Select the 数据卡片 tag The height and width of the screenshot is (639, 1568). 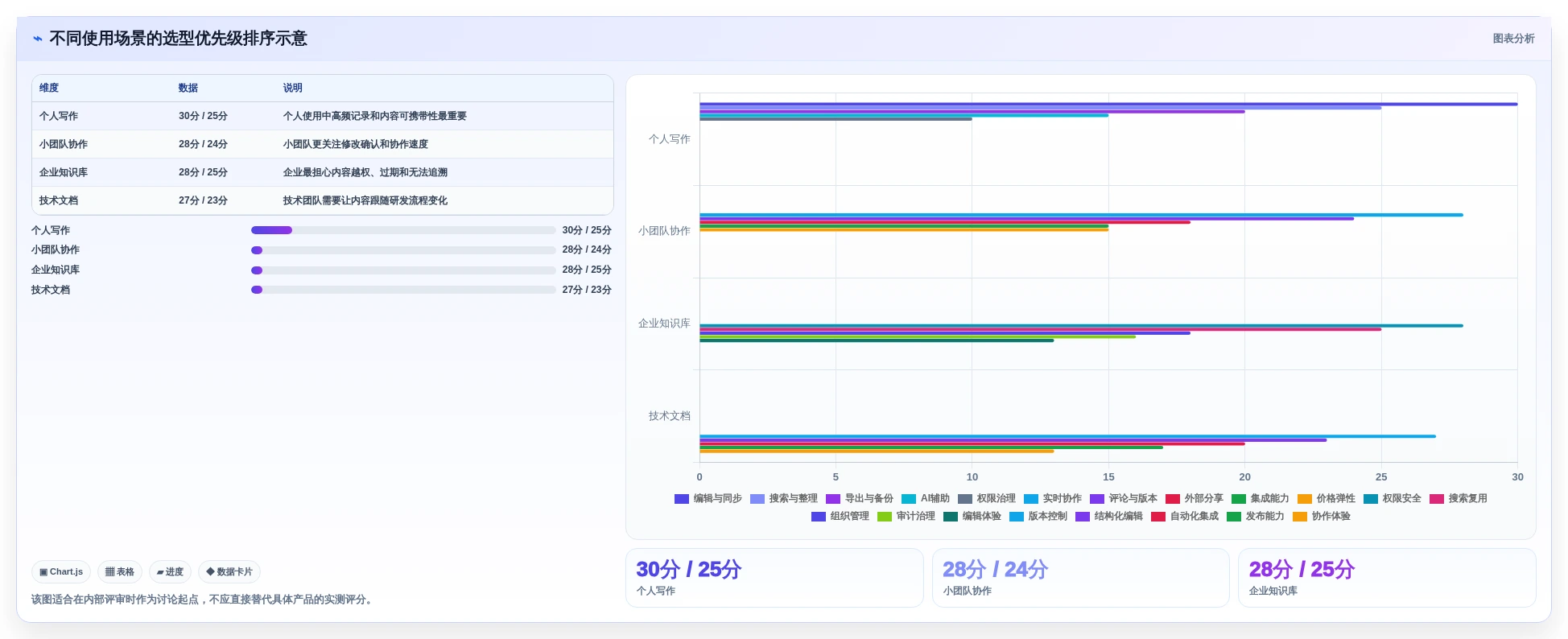coord(229,572)
